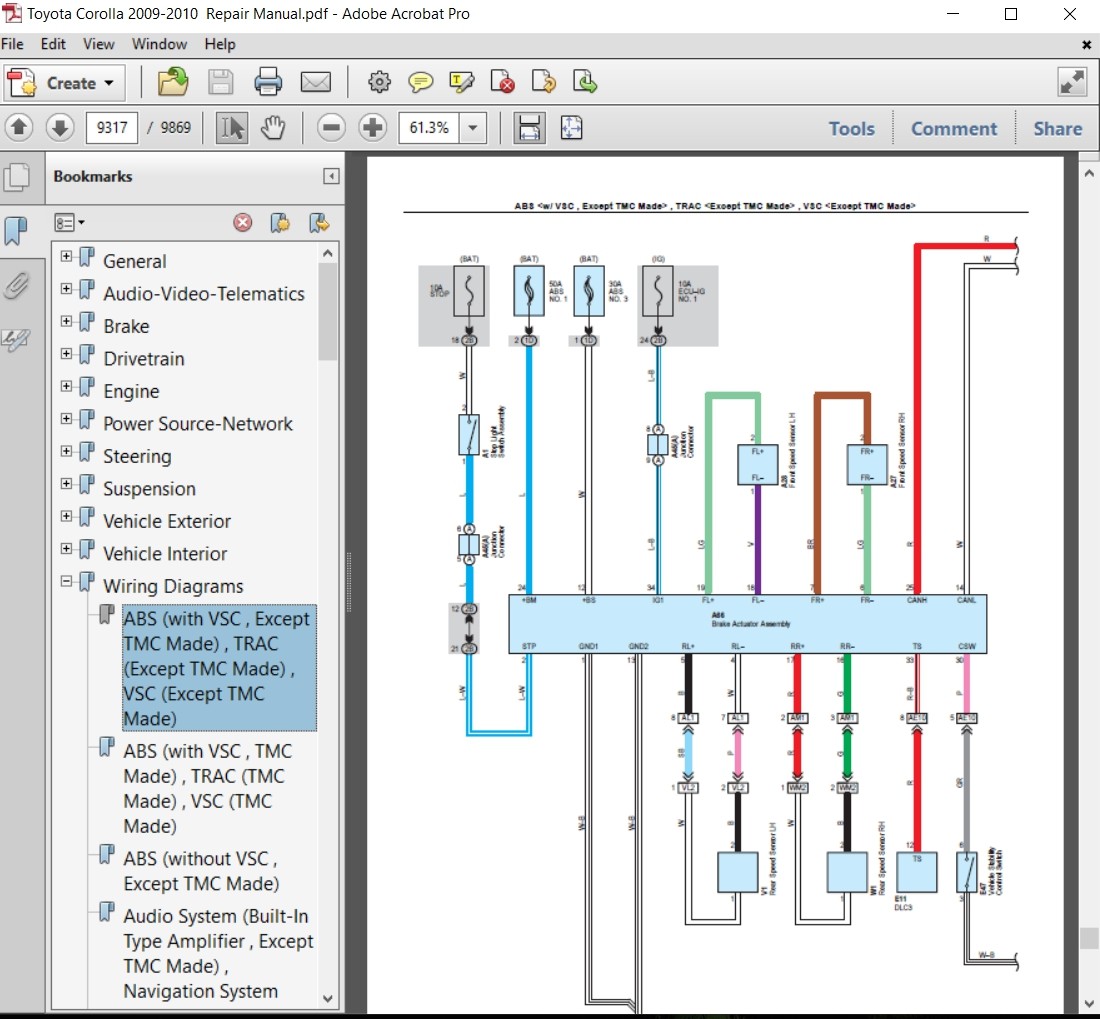Select the Vehicle Interior bookmark
The width and height of the screenshot is (1100, 1019).
tap(165, 553)
